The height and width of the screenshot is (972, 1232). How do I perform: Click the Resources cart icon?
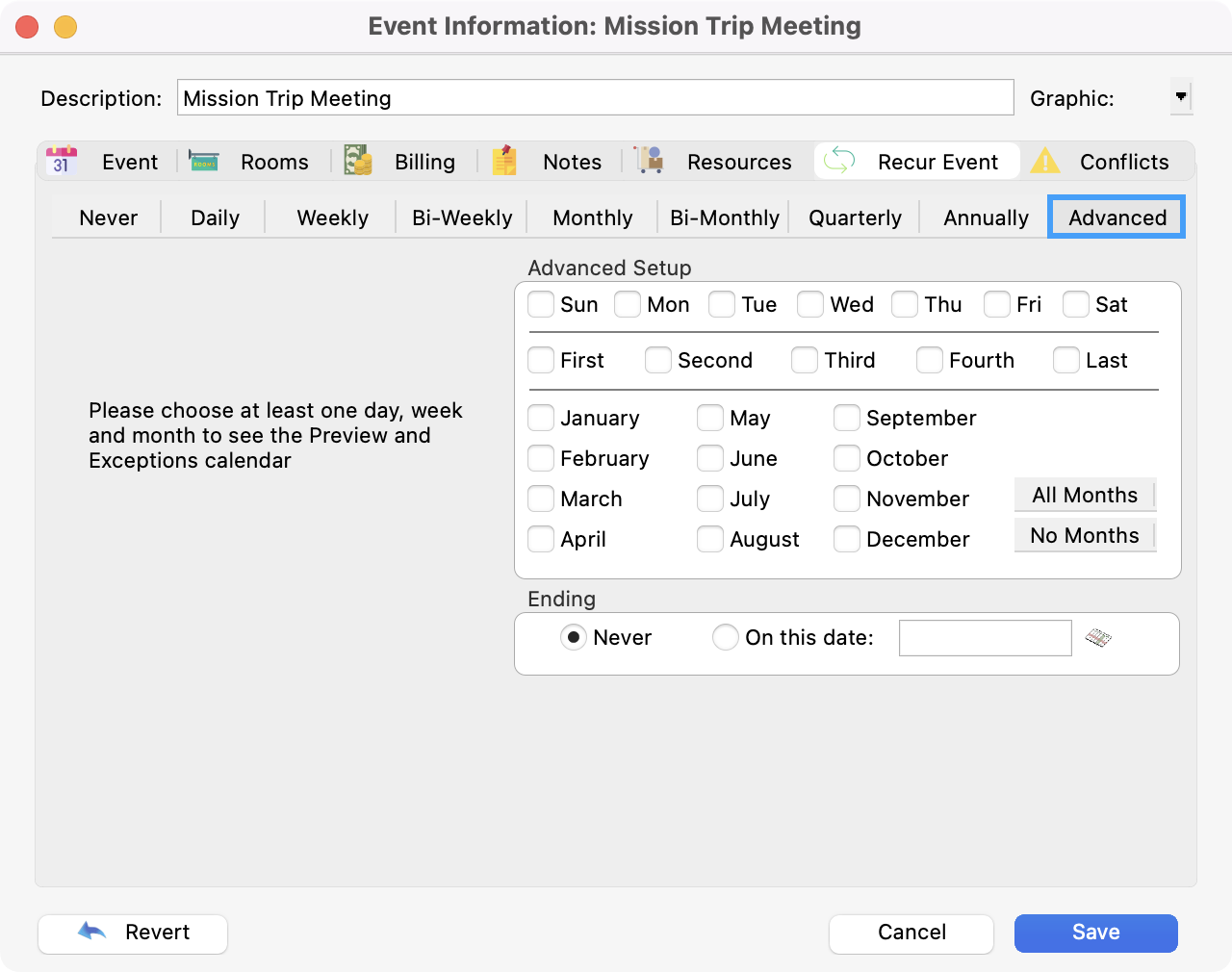point(650,161)
